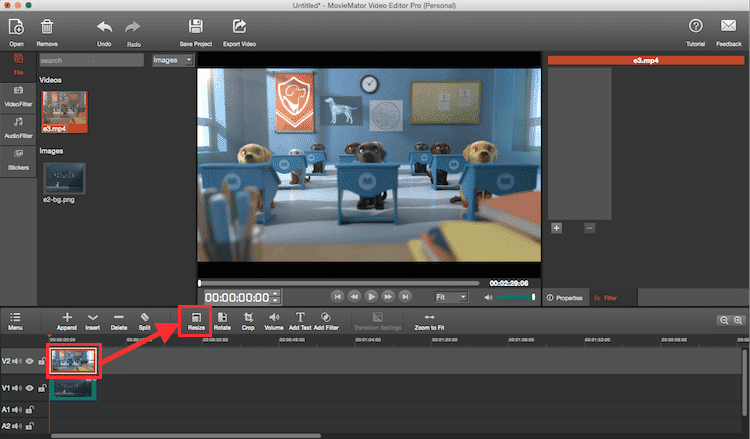Click the Insert clip icon
Image resolution: width=750 pixels, height=439 pixels.
[x=93, y=318]
